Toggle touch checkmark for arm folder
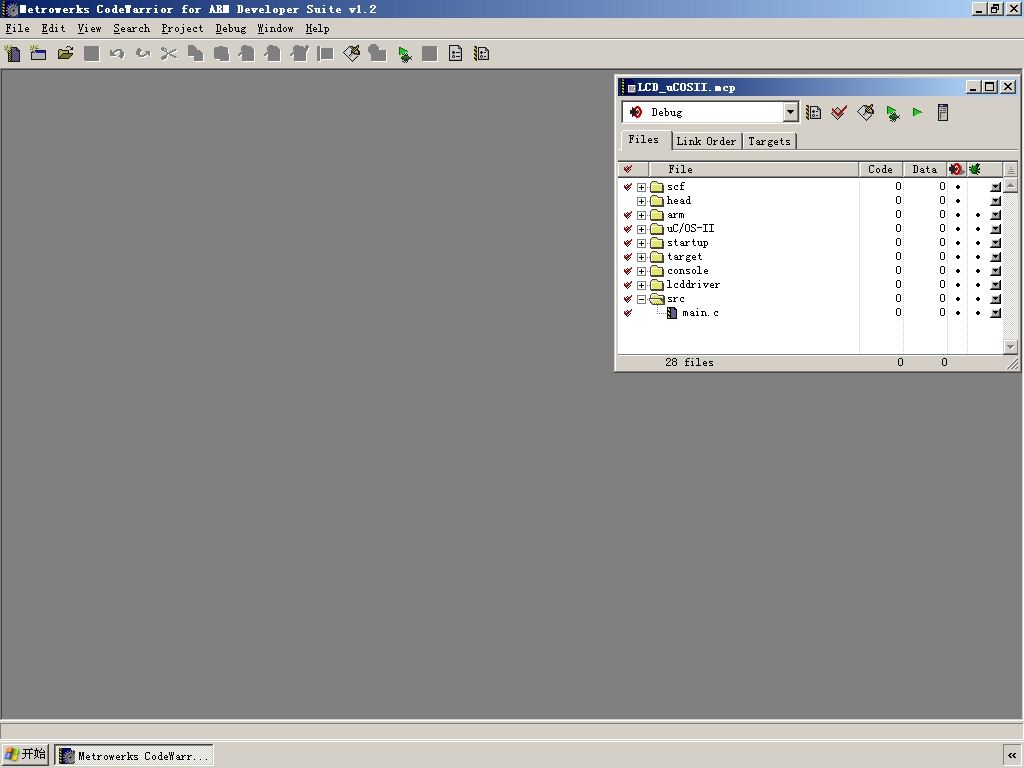The image size is (1024, 768). pyautogui.click(x=628, y=215)
